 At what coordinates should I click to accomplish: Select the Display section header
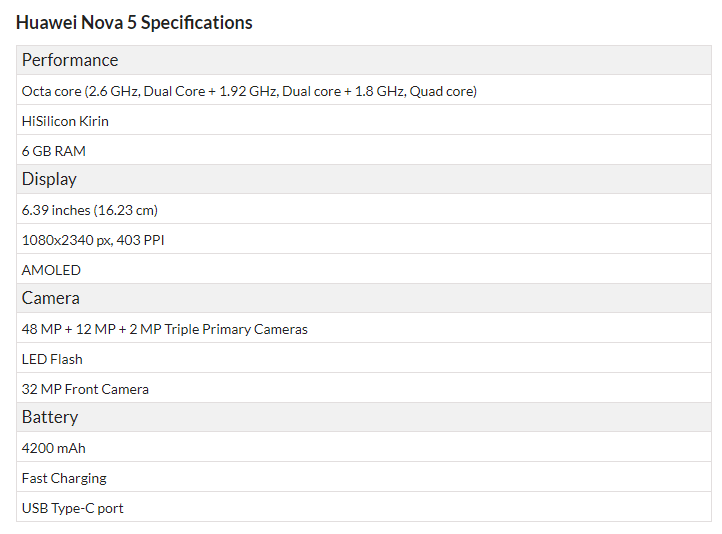[x=364, y=179]
